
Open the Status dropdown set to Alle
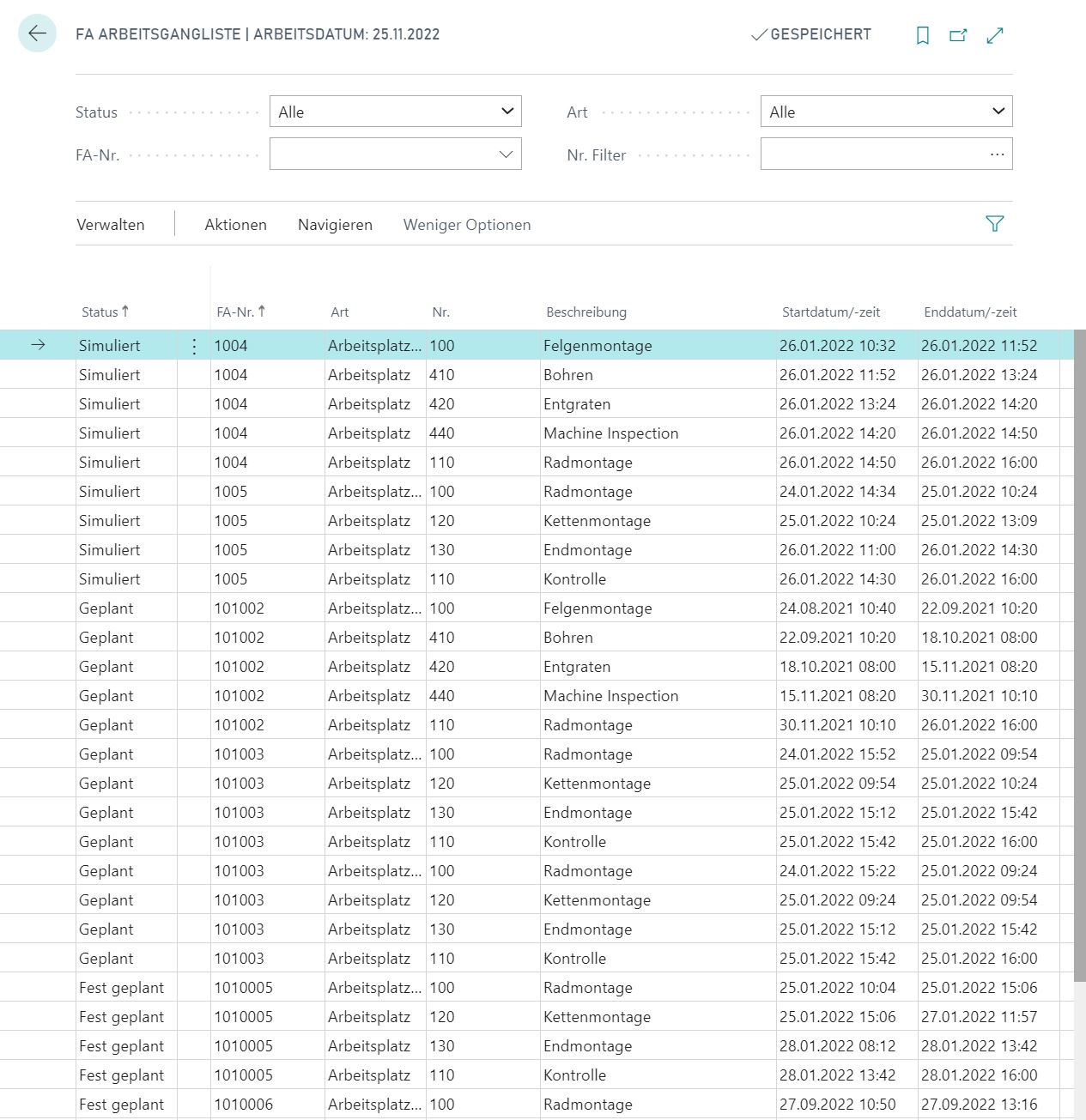point(396,112)
